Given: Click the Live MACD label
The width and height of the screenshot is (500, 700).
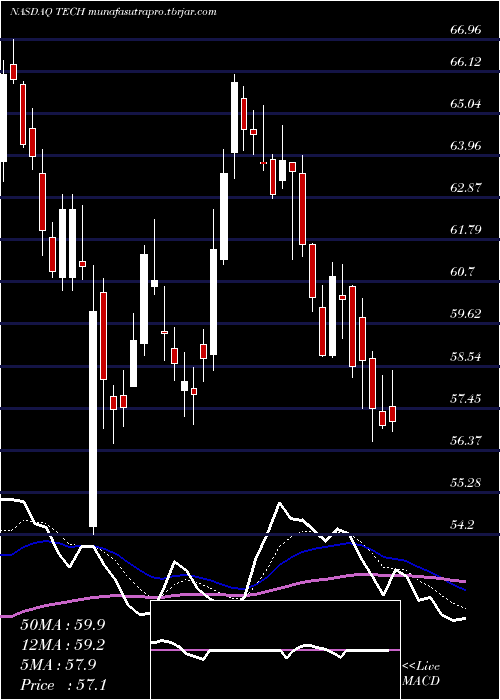Looking at the screenshot, I should [x=421, y=674].
